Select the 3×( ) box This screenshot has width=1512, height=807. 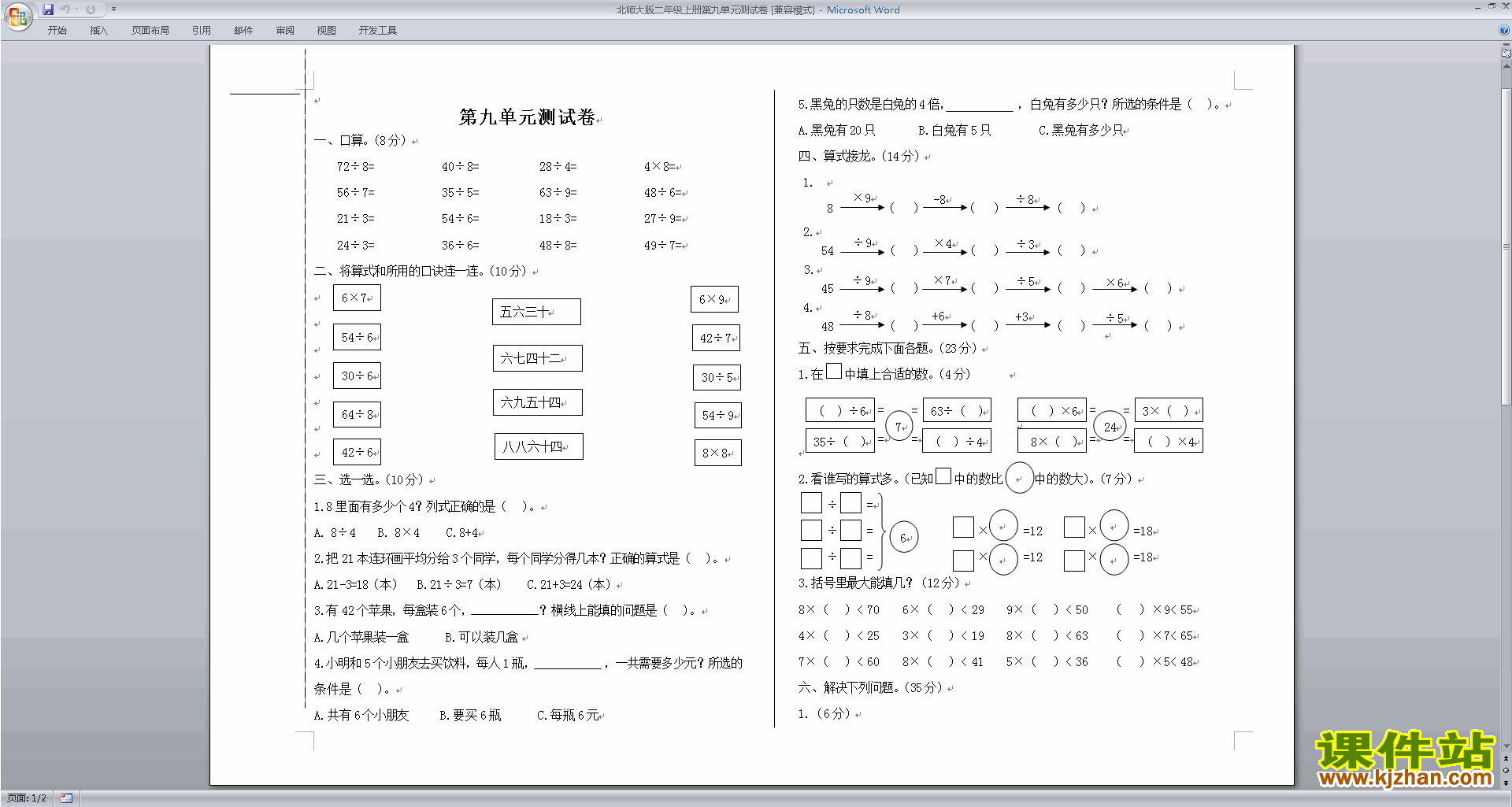(1169, 410)
